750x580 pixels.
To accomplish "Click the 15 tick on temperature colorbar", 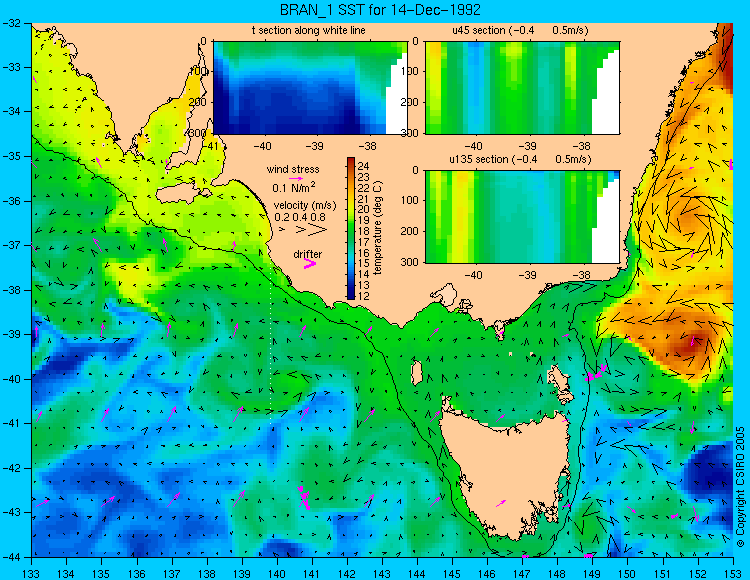I will (363, 263).
